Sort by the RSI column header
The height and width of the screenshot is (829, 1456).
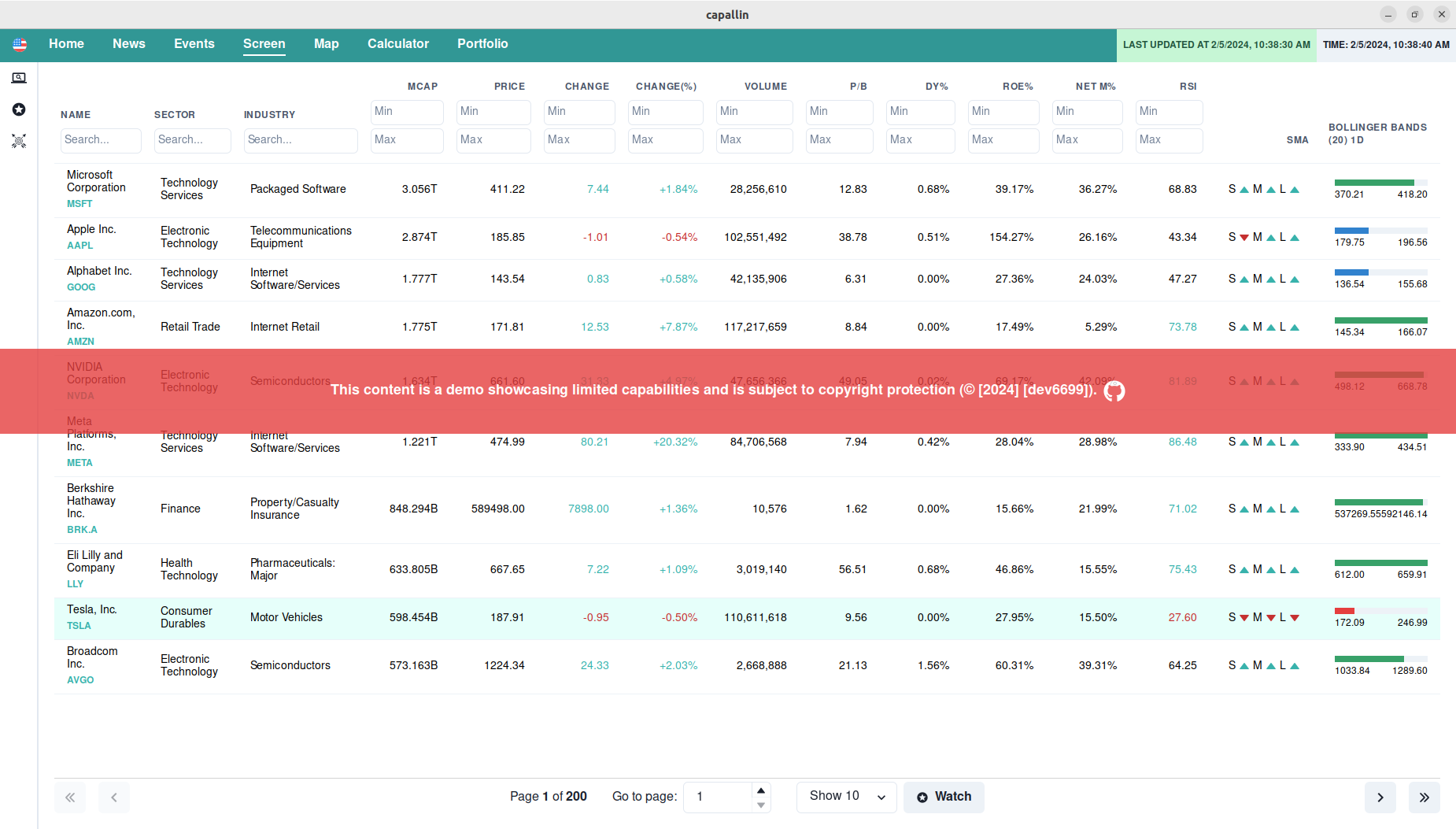point(1188,87)
